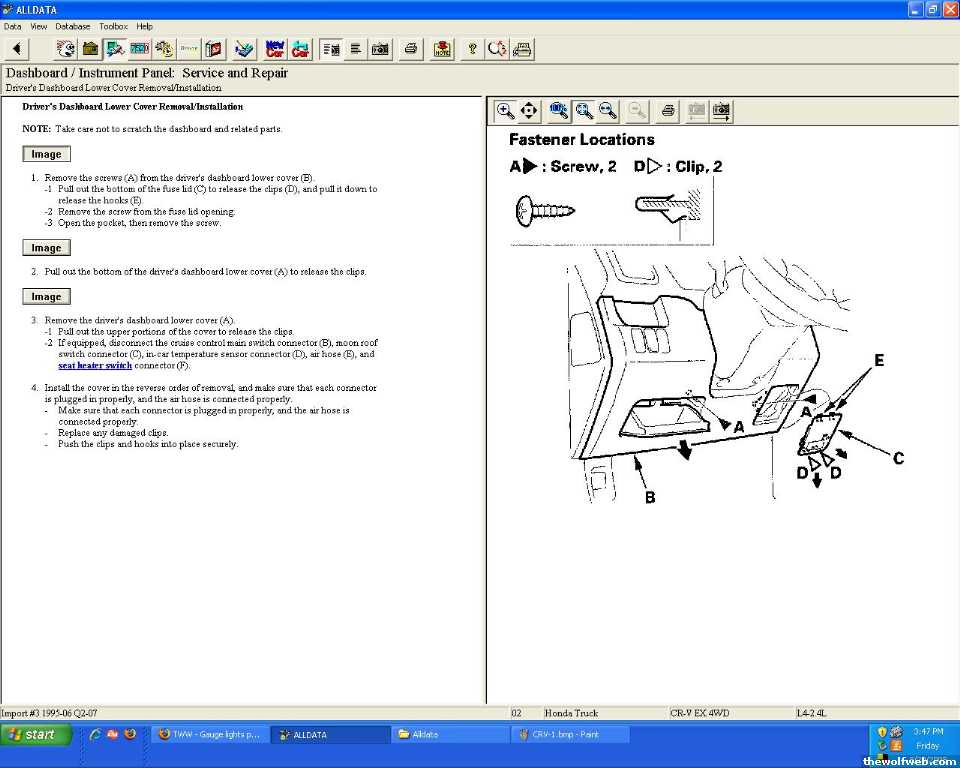Click the question mark help icon

pyautogui.click(x=472, y=49)
